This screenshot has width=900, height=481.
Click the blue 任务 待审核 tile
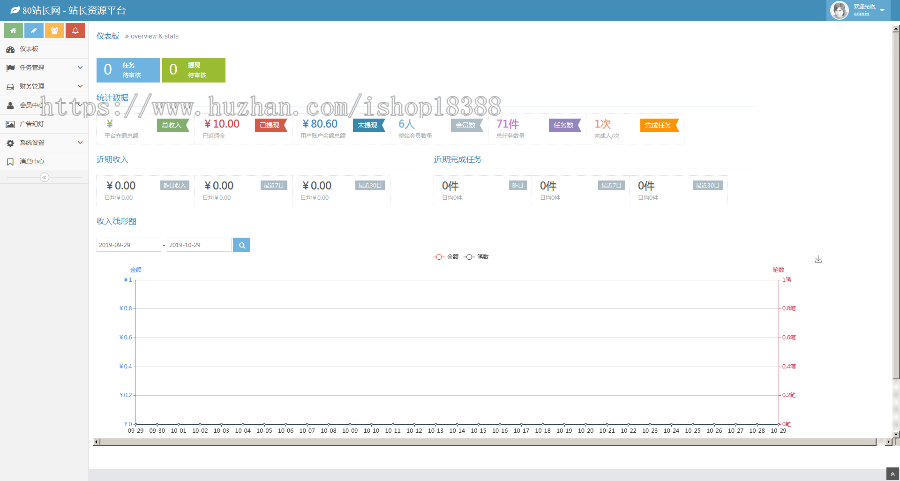[128, 70]
